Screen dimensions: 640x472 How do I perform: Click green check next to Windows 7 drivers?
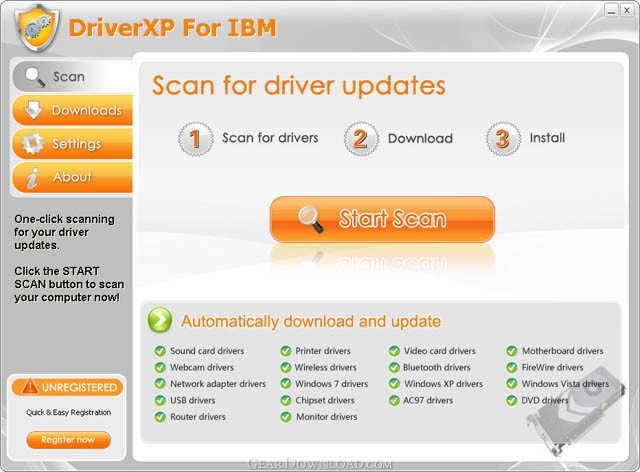pos(286,384)
